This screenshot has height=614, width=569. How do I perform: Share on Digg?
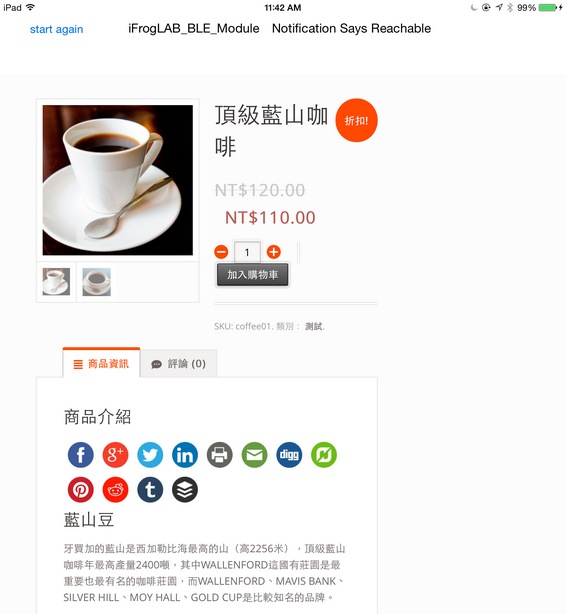point(289,455)
